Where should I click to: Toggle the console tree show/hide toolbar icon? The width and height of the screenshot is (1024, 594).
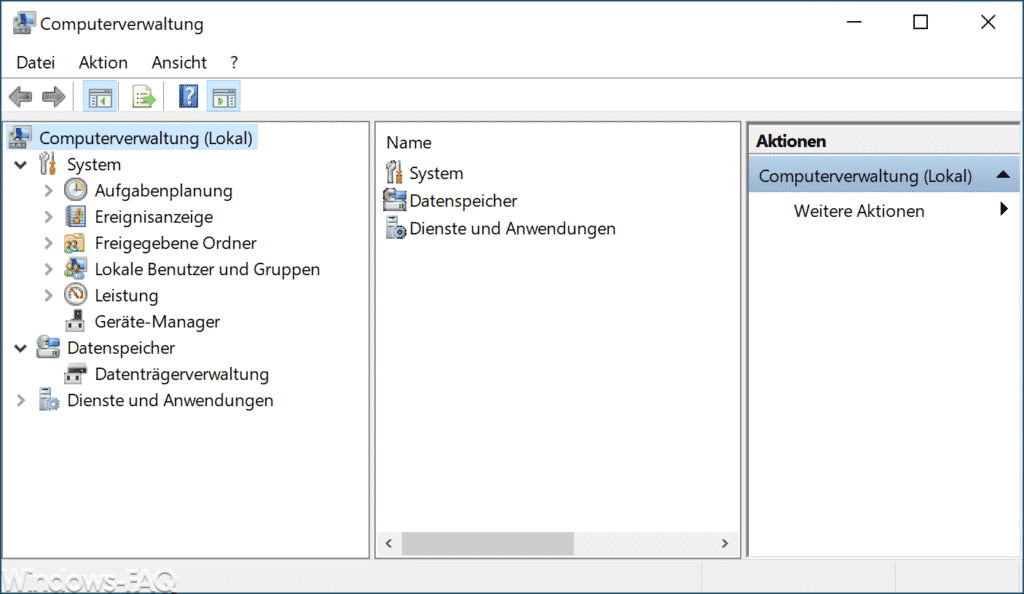pos(100,97)
